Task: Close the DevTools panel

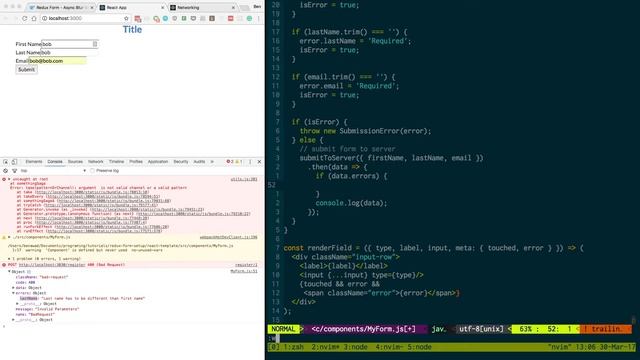Action: pos(259,162)
